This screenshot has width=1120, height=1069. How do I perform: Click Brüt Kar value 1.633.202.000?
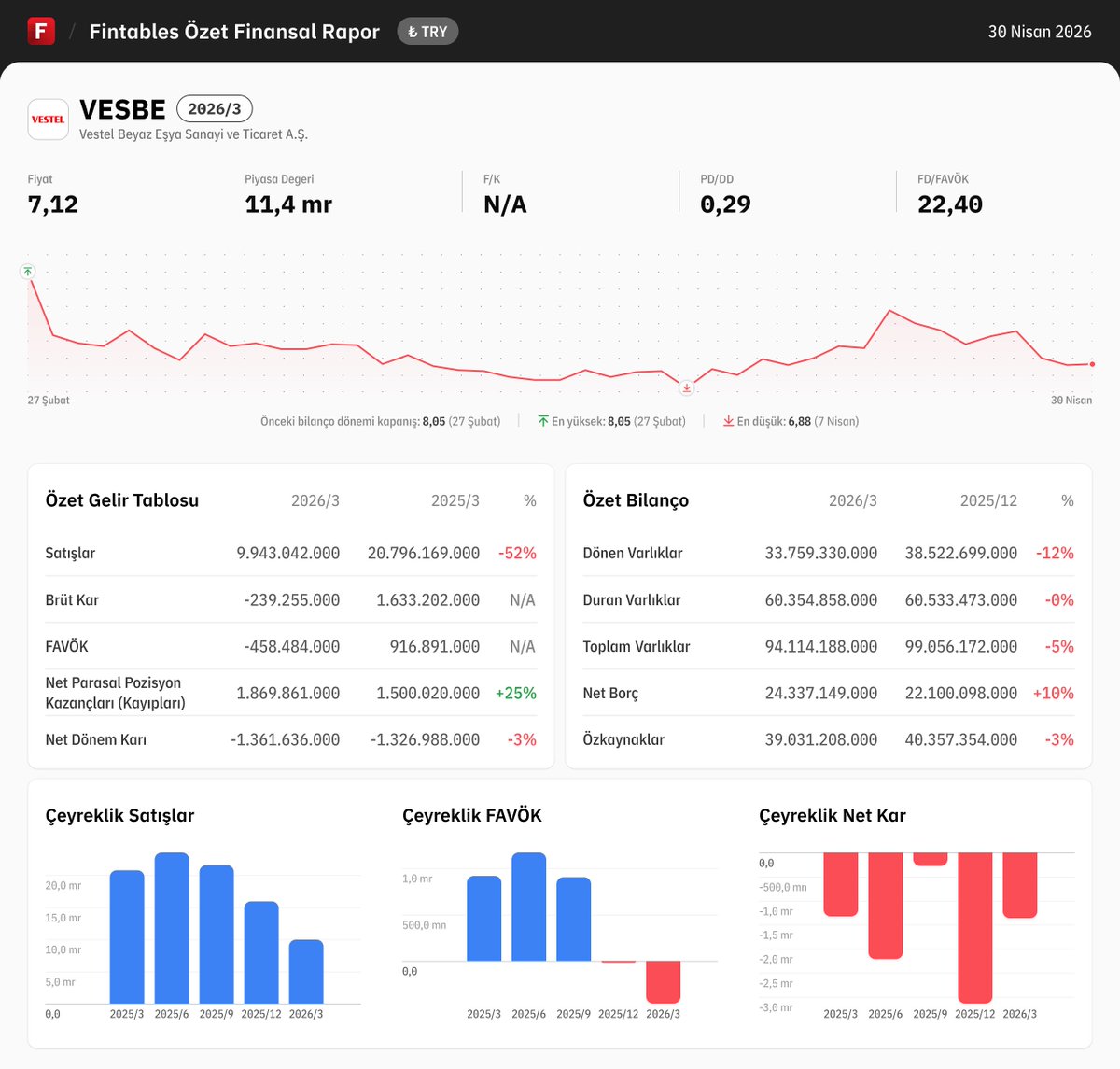[428, 599]
